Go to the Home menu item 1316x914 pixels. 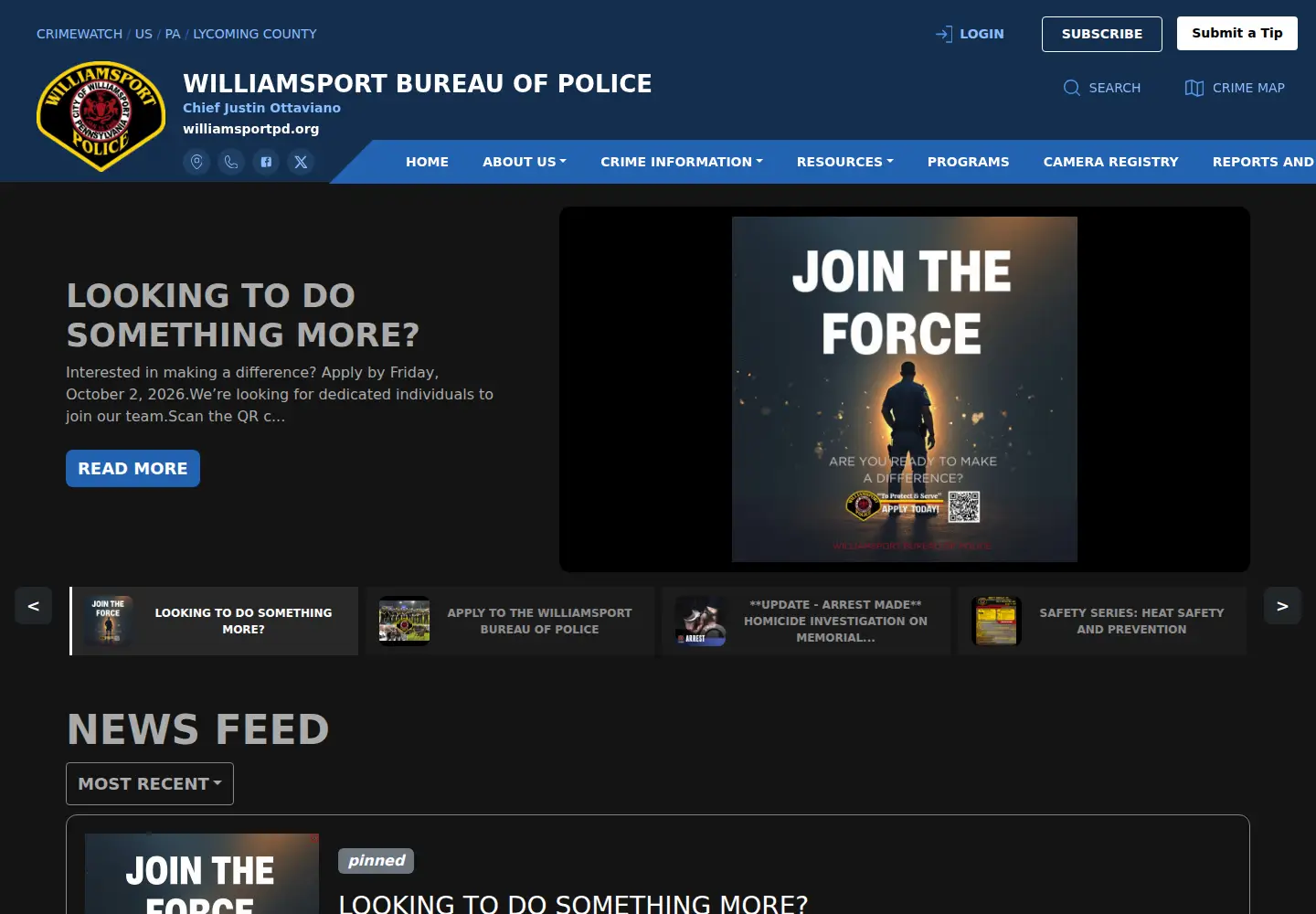tap(427, 162)
